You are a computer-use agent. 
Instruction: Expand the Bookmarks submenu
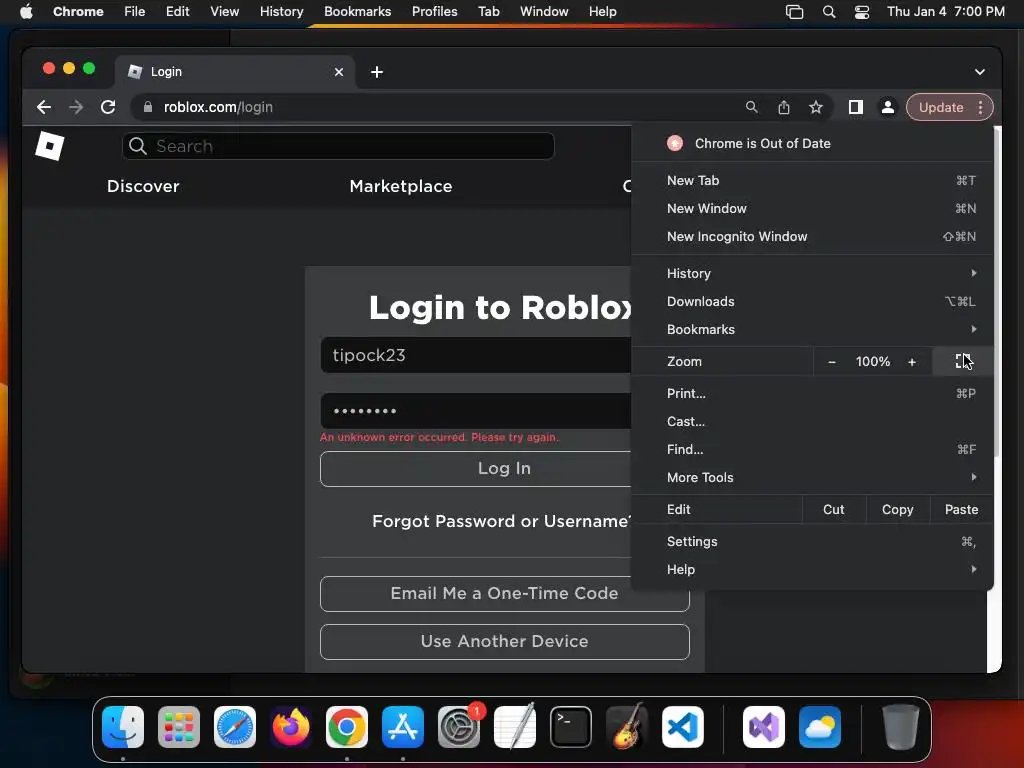tap(812, 330)
